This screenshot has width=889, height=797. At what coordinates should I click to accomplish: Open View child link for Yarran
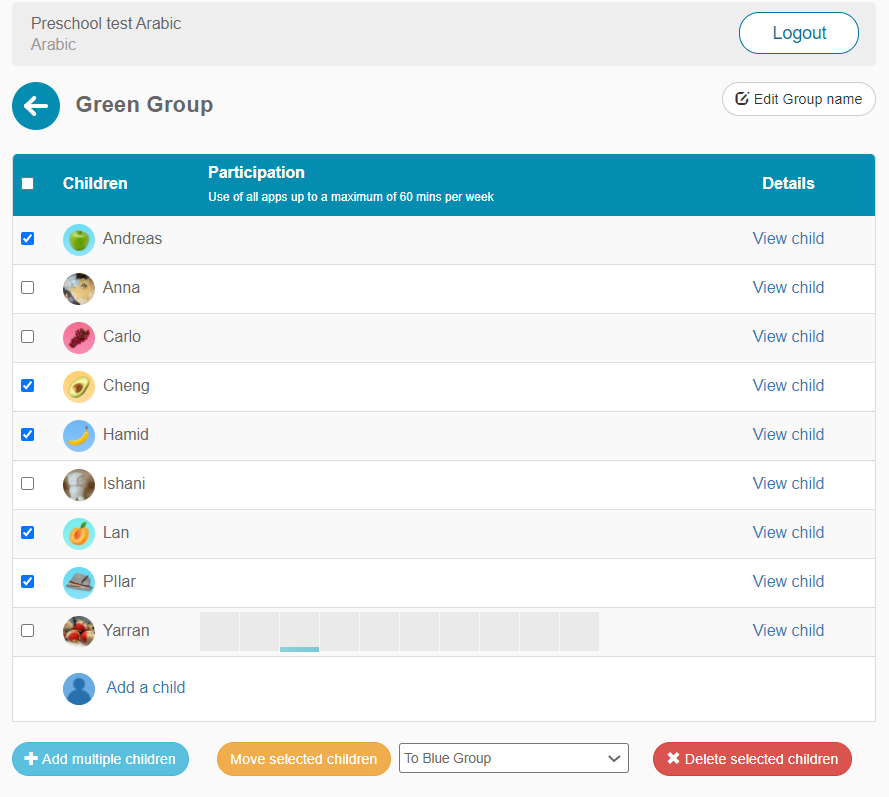[788, 631]
